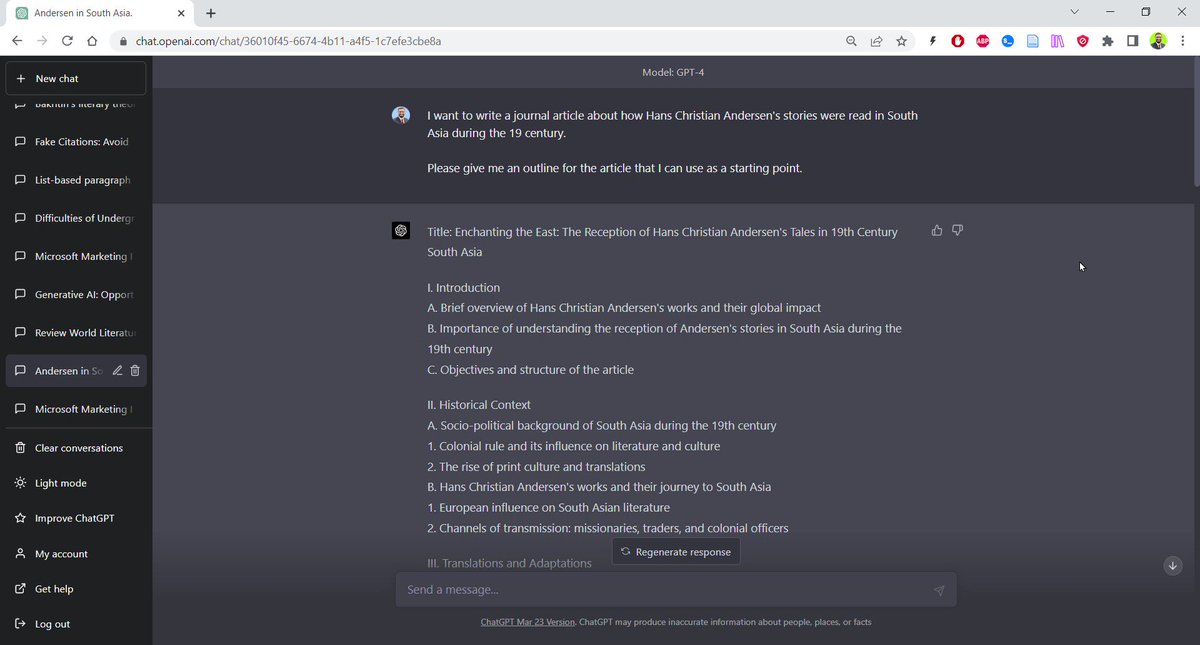Click the lock site-info icon

(x=124, y=42)
